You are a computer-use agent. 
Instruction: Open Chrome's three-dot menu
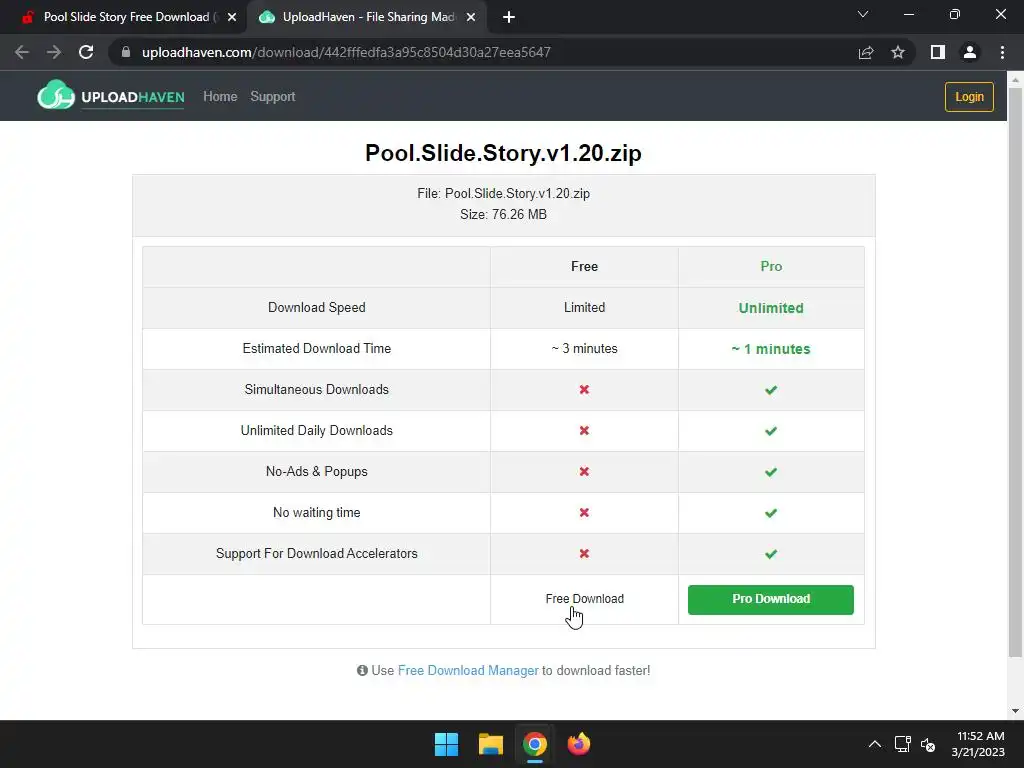pos(1002,52)
